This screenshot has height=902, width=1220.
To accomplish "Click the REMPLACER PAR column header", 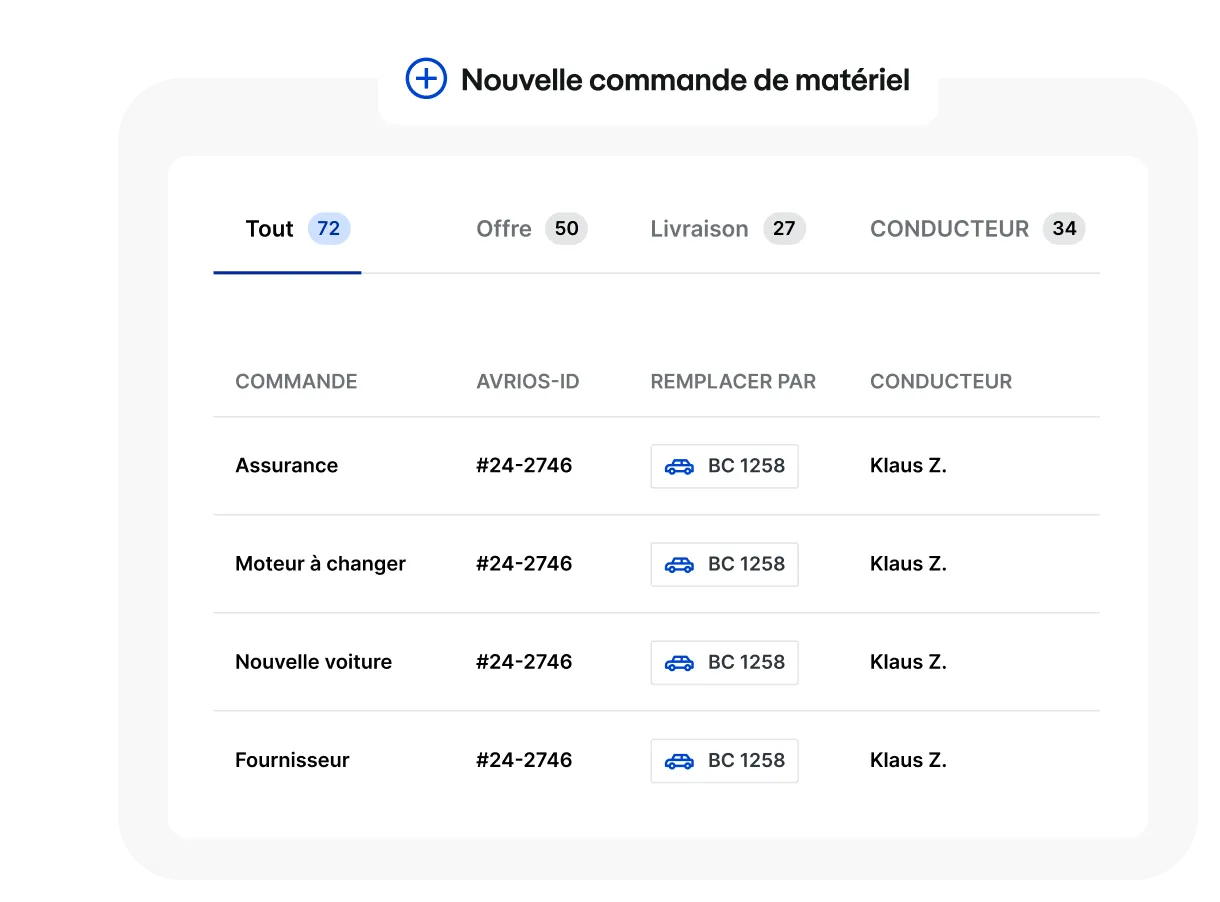I will (733, 381).
